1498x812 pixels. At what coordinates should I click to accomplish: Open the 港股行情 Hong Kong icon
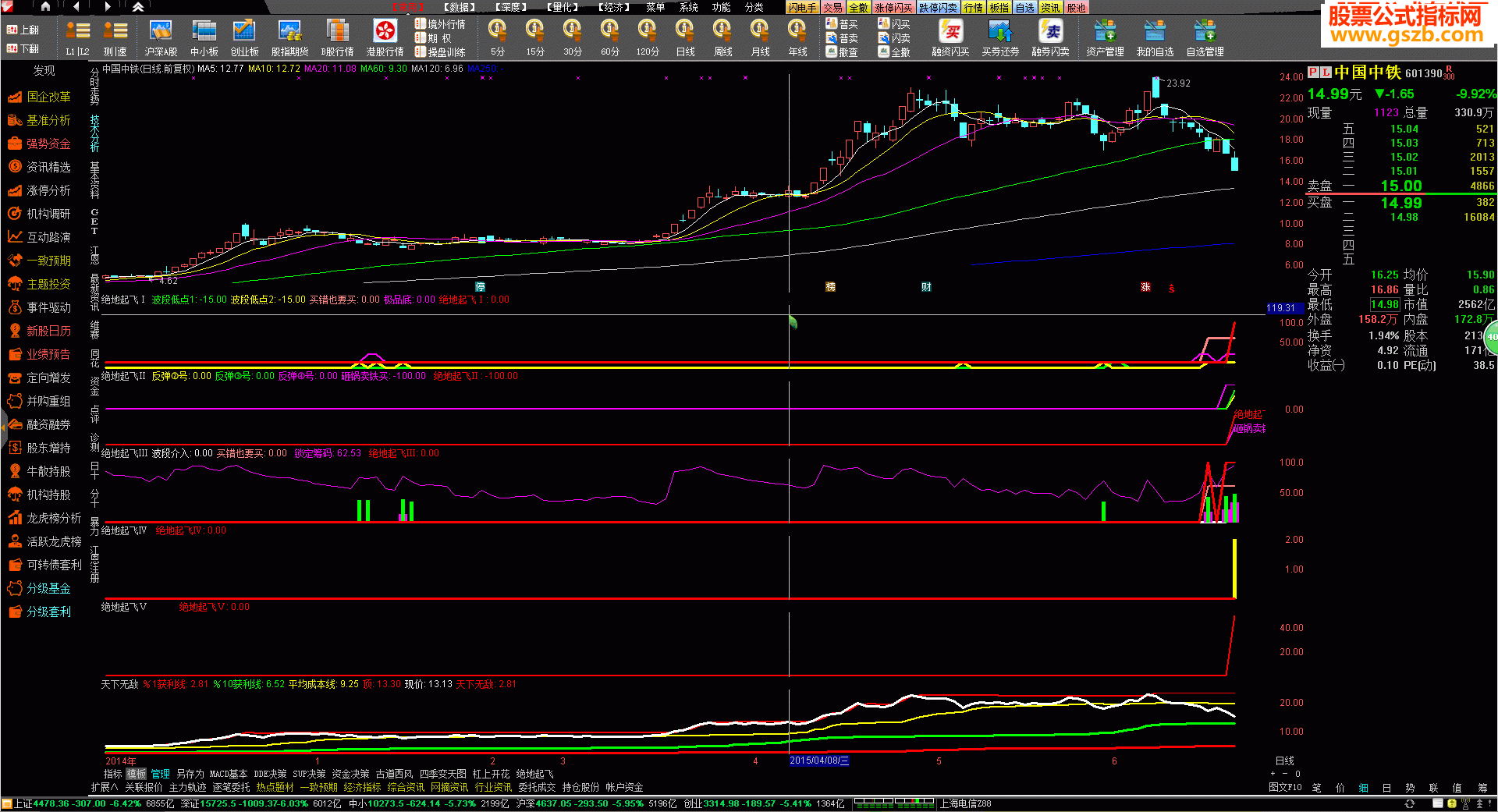pos(385,38)
